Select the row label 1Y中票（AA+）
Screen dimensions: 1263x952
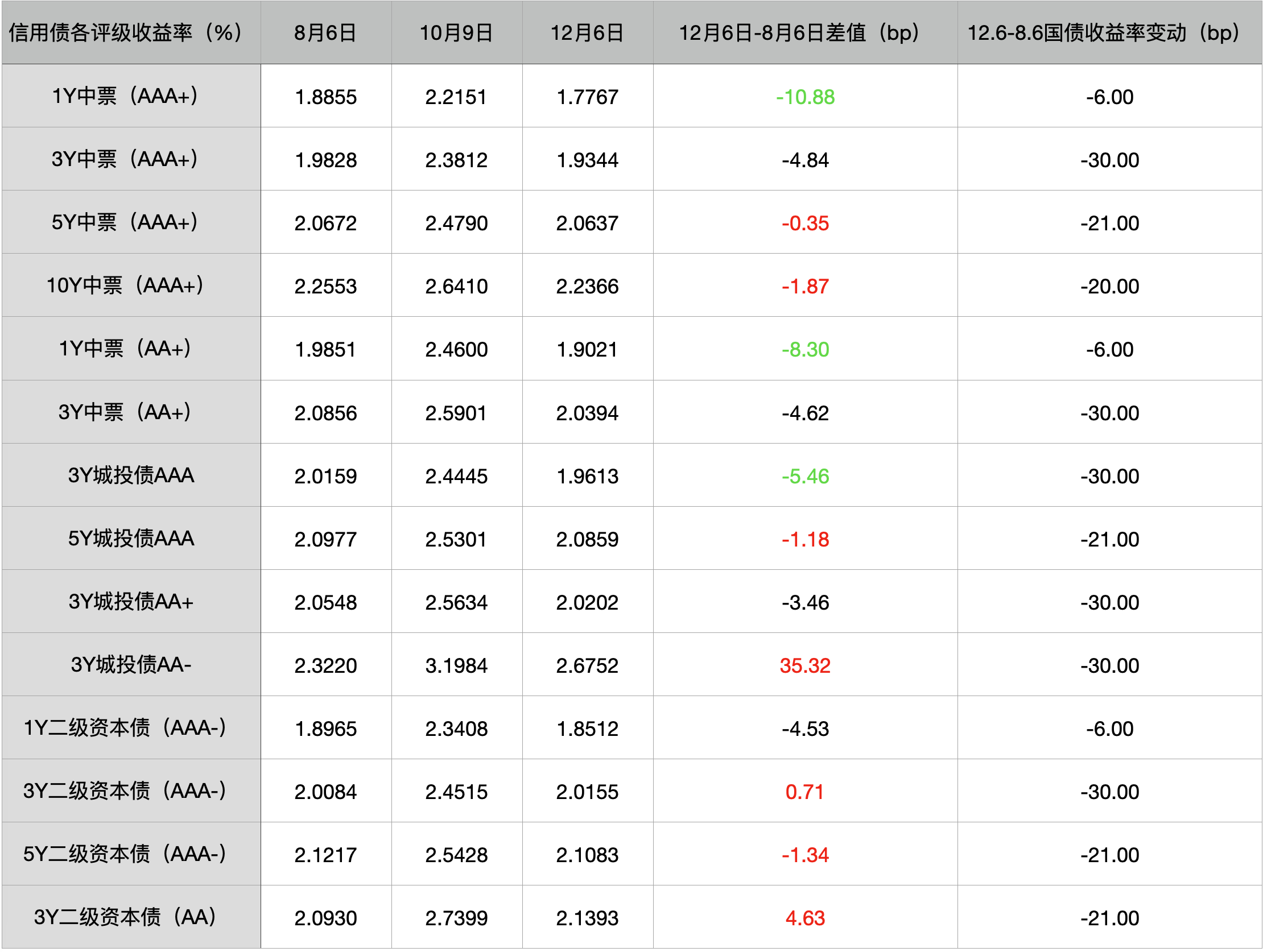[131, 349]
